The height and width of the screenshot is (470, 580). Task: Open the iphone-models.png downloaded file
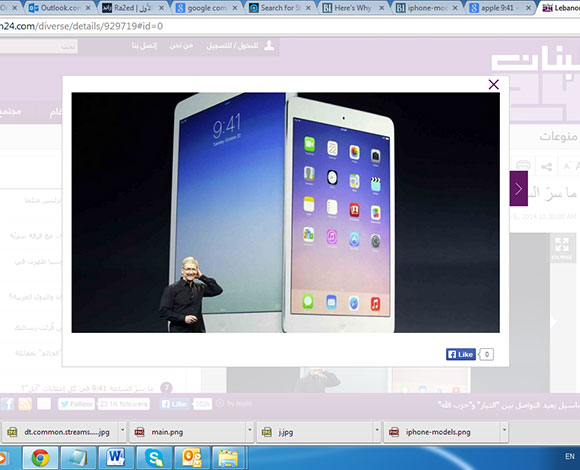438,432
